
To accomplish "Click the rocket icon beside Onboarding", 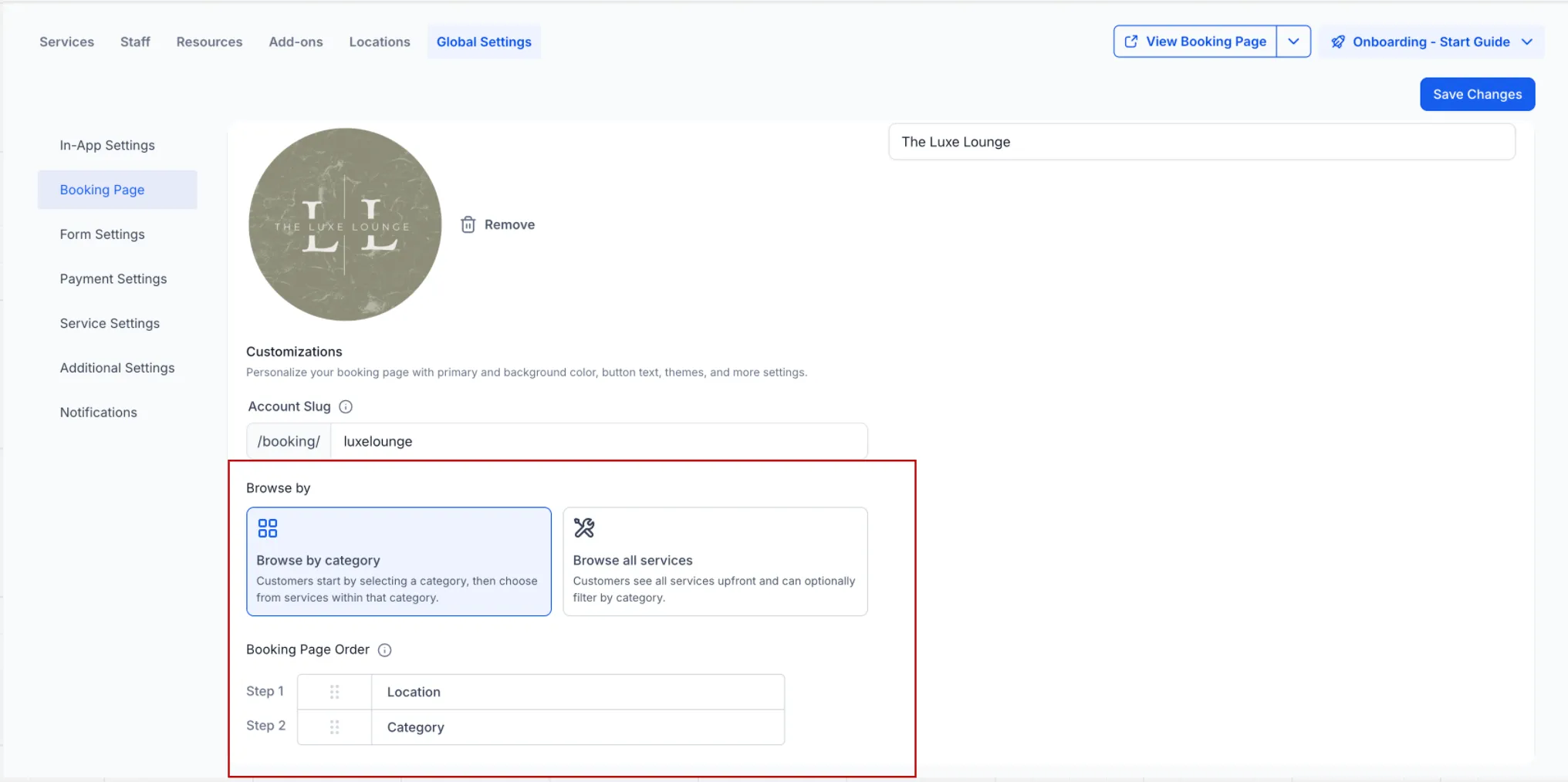I will 1338,42.
